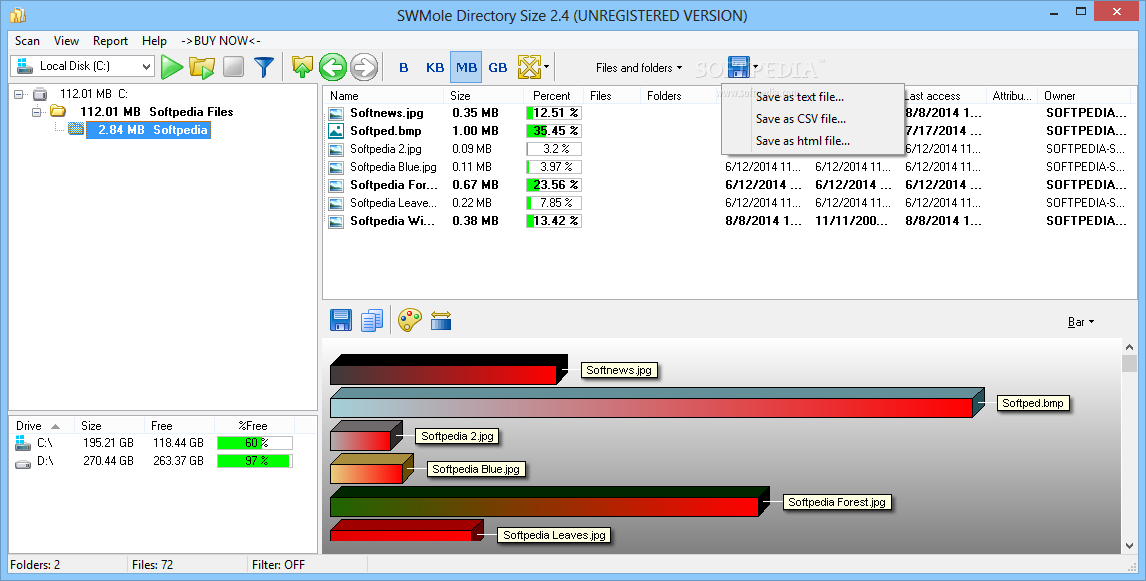Click the report save floppy icon
This screenshot has width=1146, height=581.
pos(738,67)
